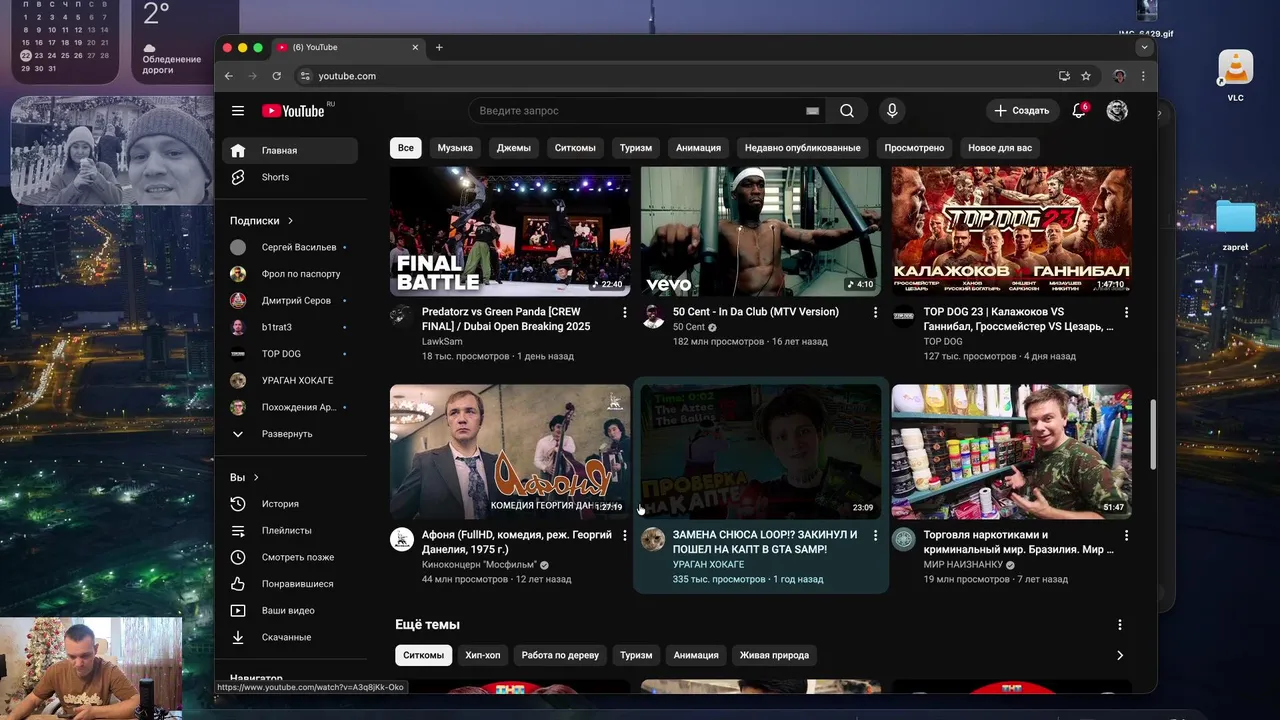
Task: Open options for Predatorz vs Green Panda video
Action: (625, 313)
